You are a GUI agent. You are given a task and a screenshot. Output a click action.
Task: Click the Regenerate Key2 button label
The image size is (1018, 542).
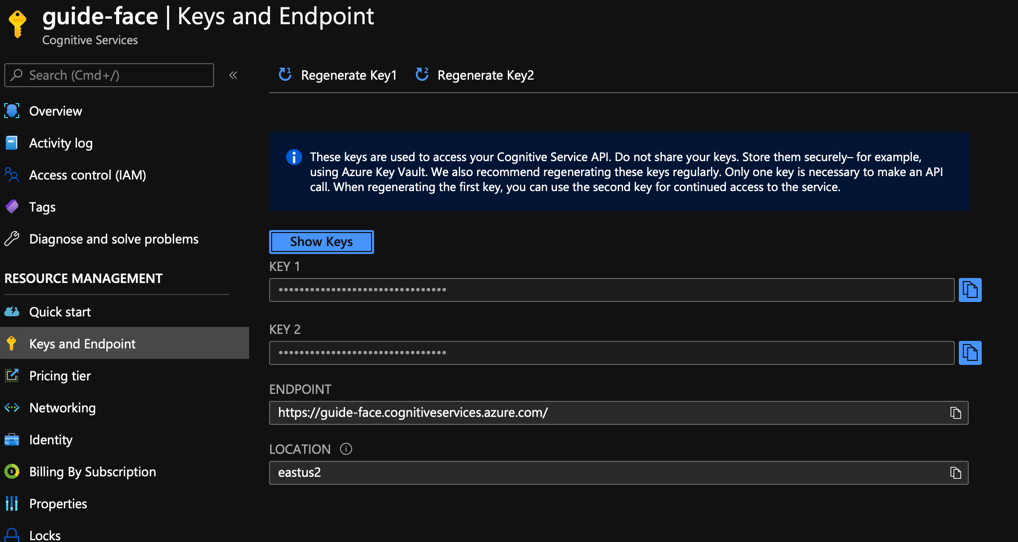tap(486, 75)
